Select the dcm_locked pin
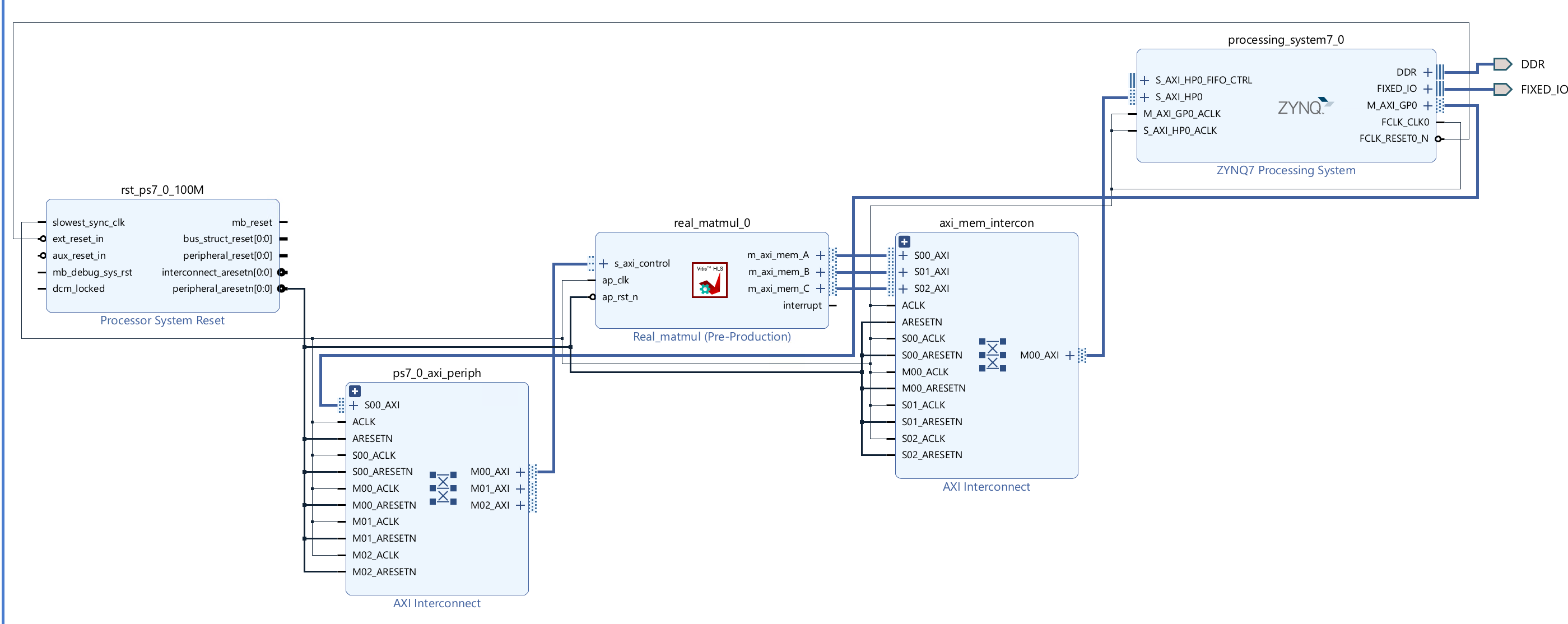The height and width of the screenshot is (624, 1568). pyautogui.click(x=78, y=288)
